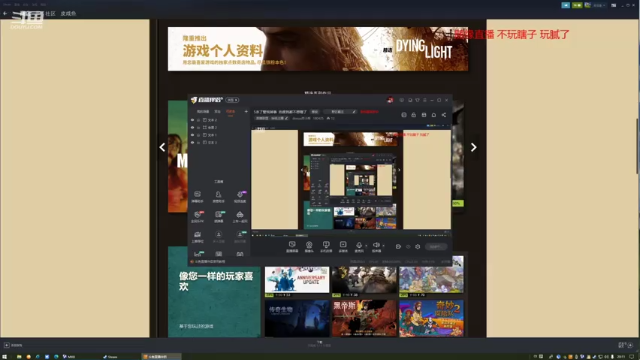Screen dimensions: 640x360
Task: Click add game at Steam bottom left
Action: [x=13, y=345]
